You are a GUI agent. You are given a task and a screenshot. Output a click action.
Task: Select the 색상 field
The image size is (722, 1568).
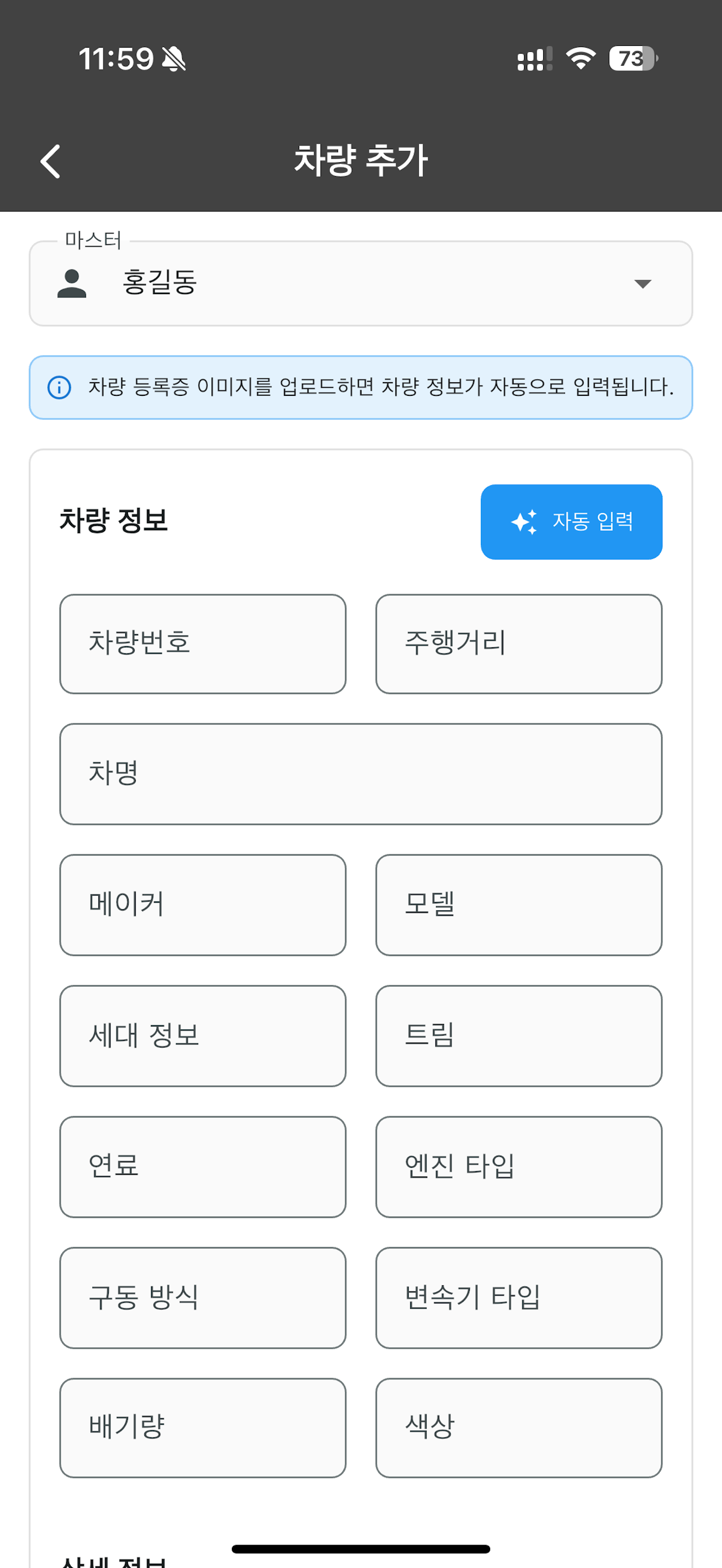(519, 1428)
